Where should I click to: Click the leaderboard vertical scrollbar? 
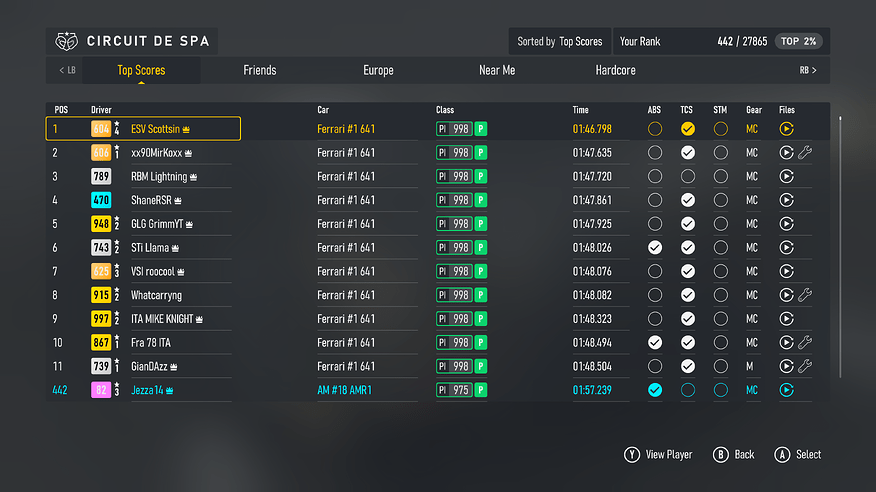(x=840, y=247)
